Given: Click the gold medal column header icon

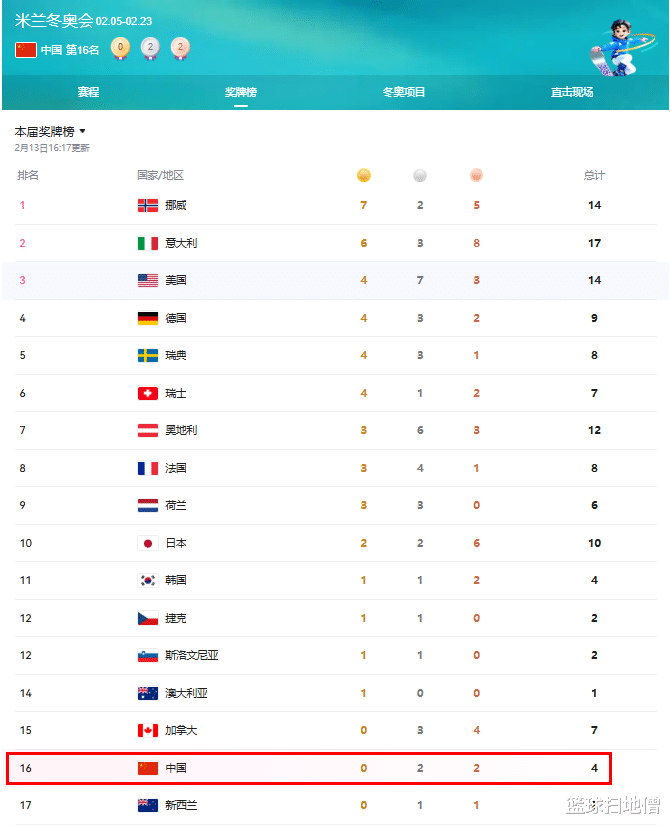Looking at the screenshot, I should click(364, 176).
